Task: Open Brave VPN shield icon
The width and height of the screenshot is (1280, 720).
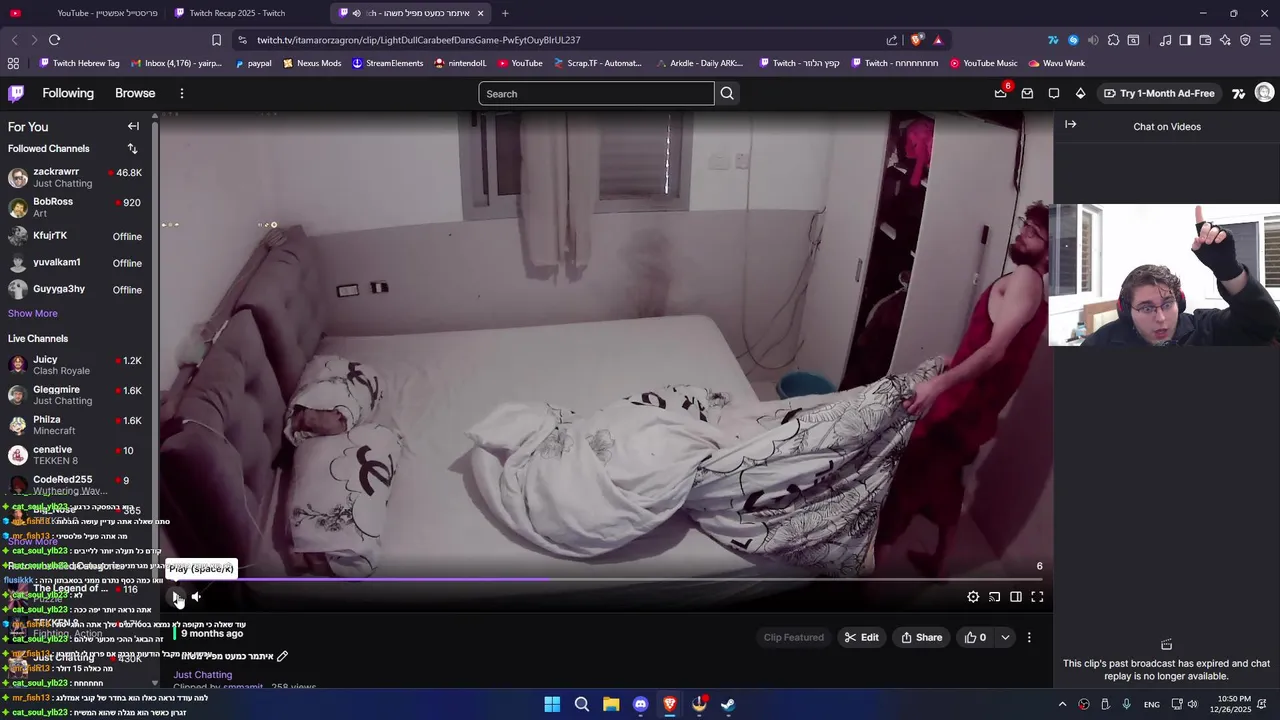Action: (x=1245, y=40)
